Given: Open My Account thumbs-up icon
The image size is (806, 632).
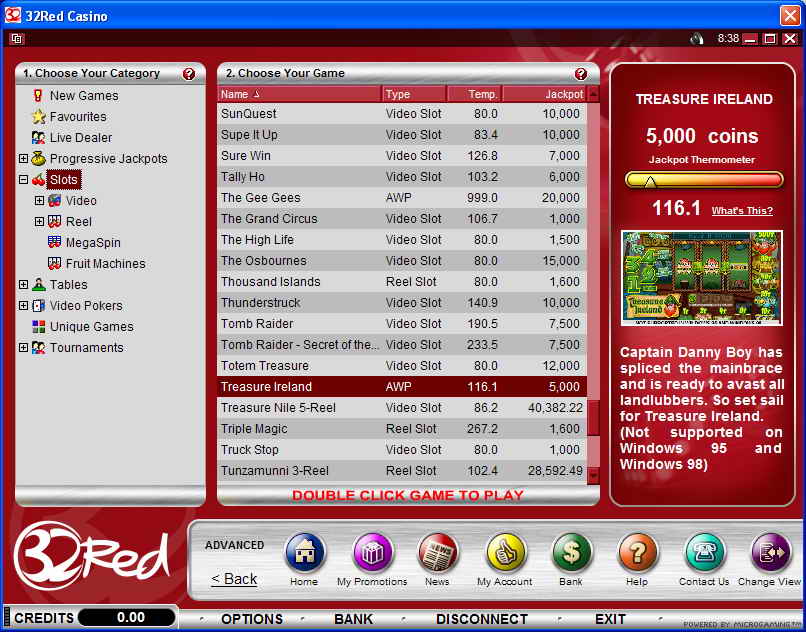Looking at the screenshot, I should 506,553.
